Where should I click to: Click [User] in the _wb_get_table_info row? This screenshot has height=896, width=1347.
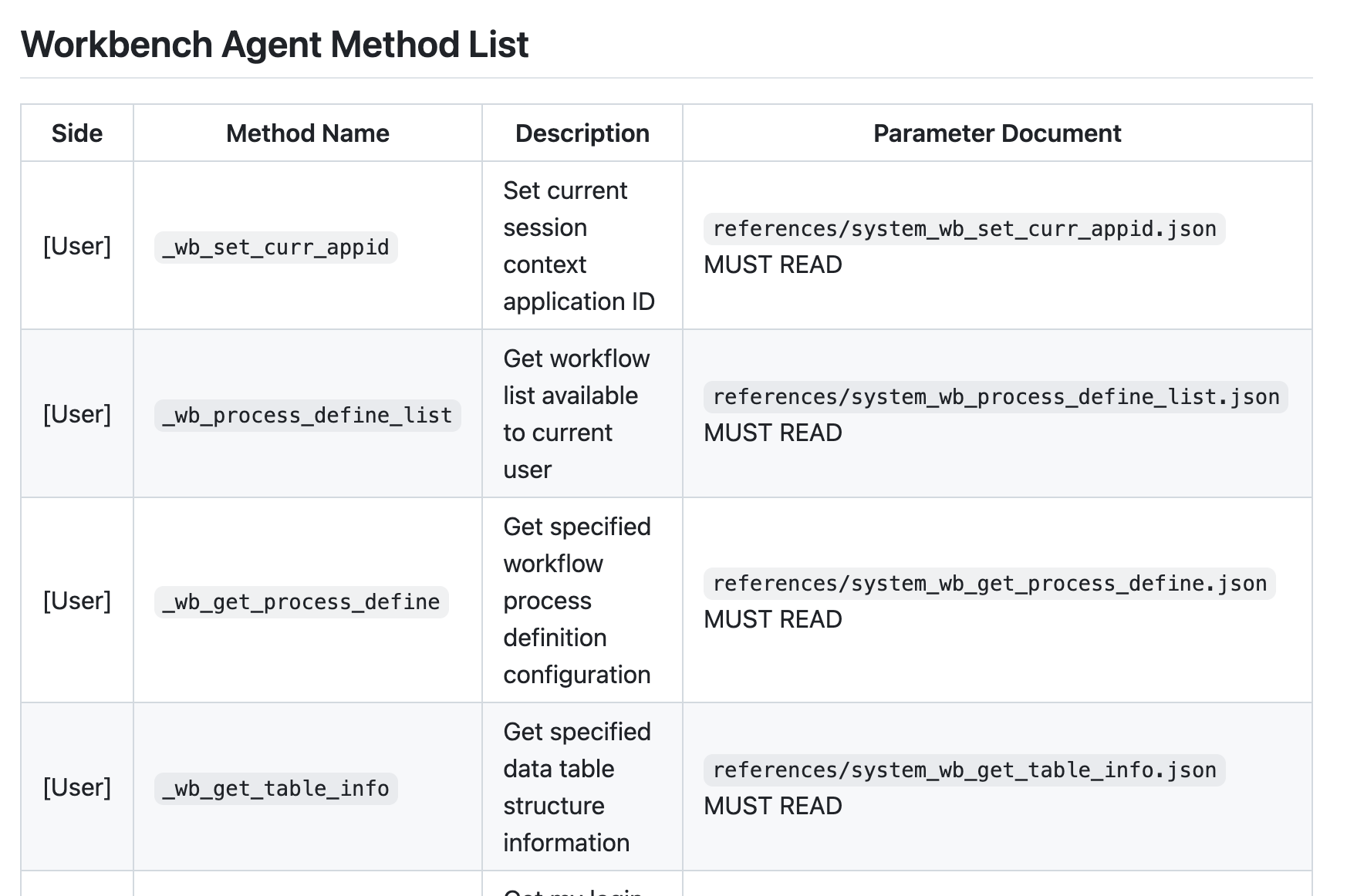(x=77, y=787)
